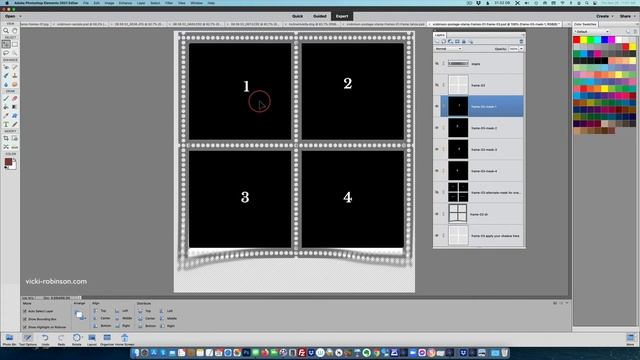
Task: Toggle visibility of frame-03 mask-3 layer
Action: point(437,149)
